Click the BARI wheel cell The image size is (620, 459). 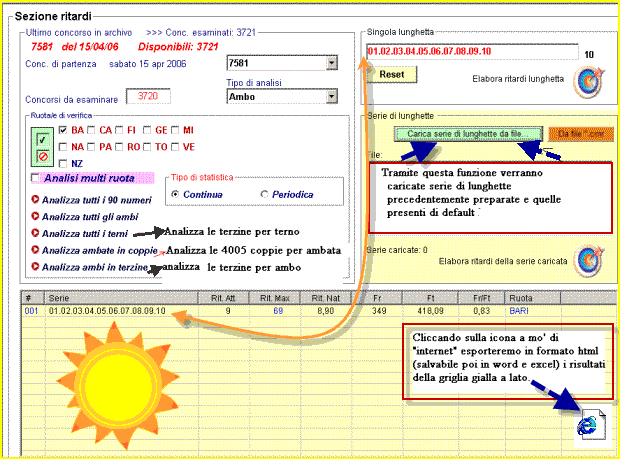(x=519, y=311)
